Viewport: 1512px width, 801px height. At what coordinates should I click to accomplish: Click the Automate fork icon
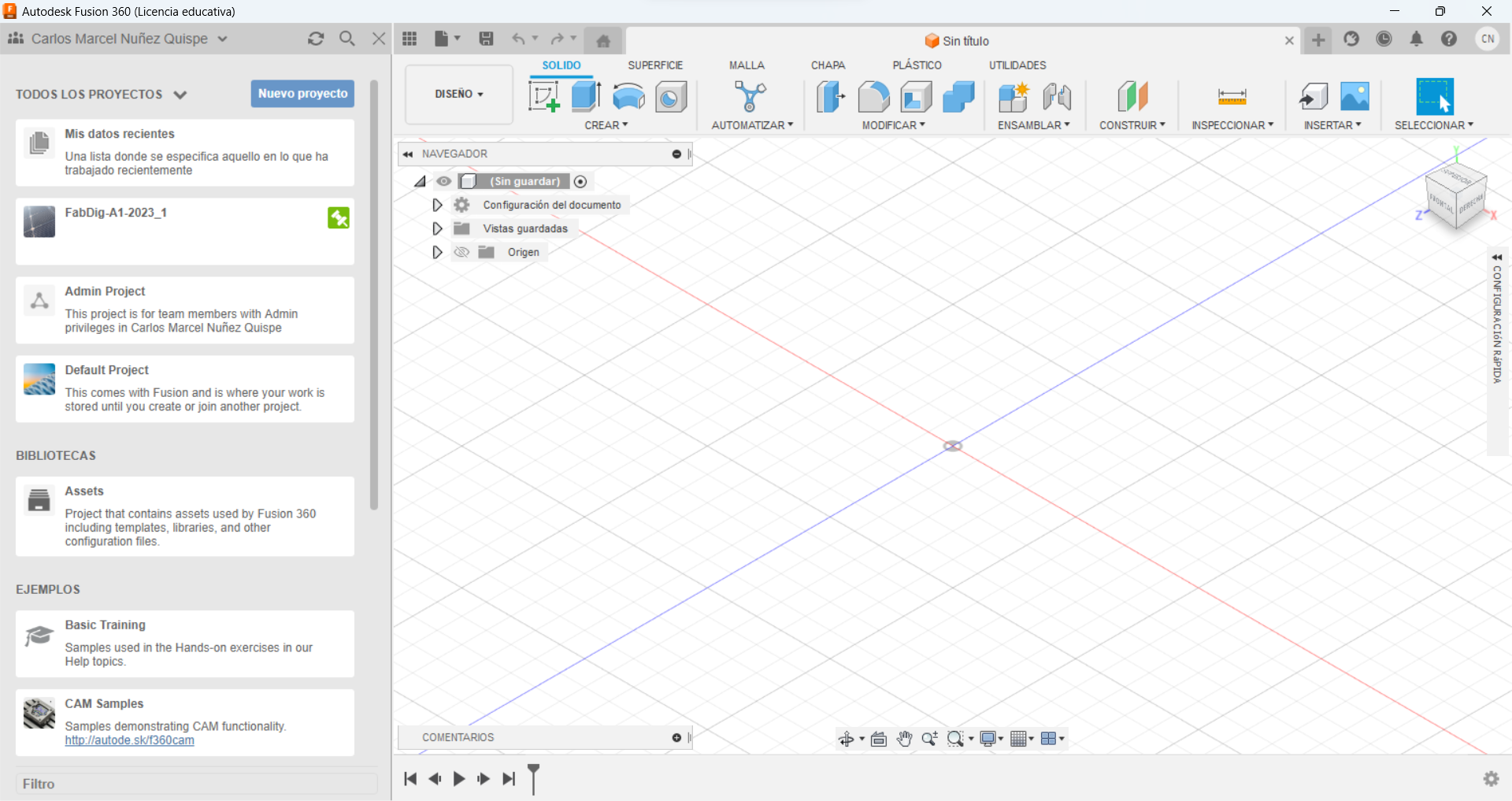click(750, 97)
